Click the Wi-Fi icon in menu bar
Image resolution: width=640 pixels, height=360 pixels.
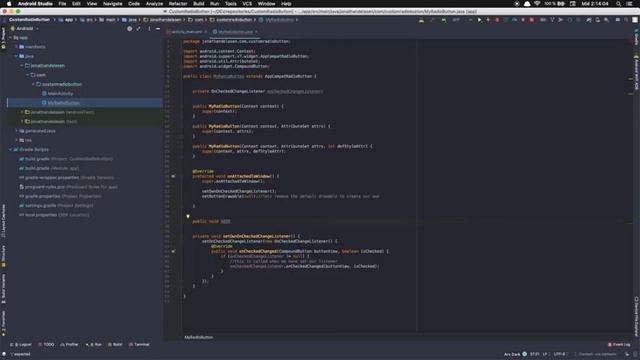tap(537, 4)
